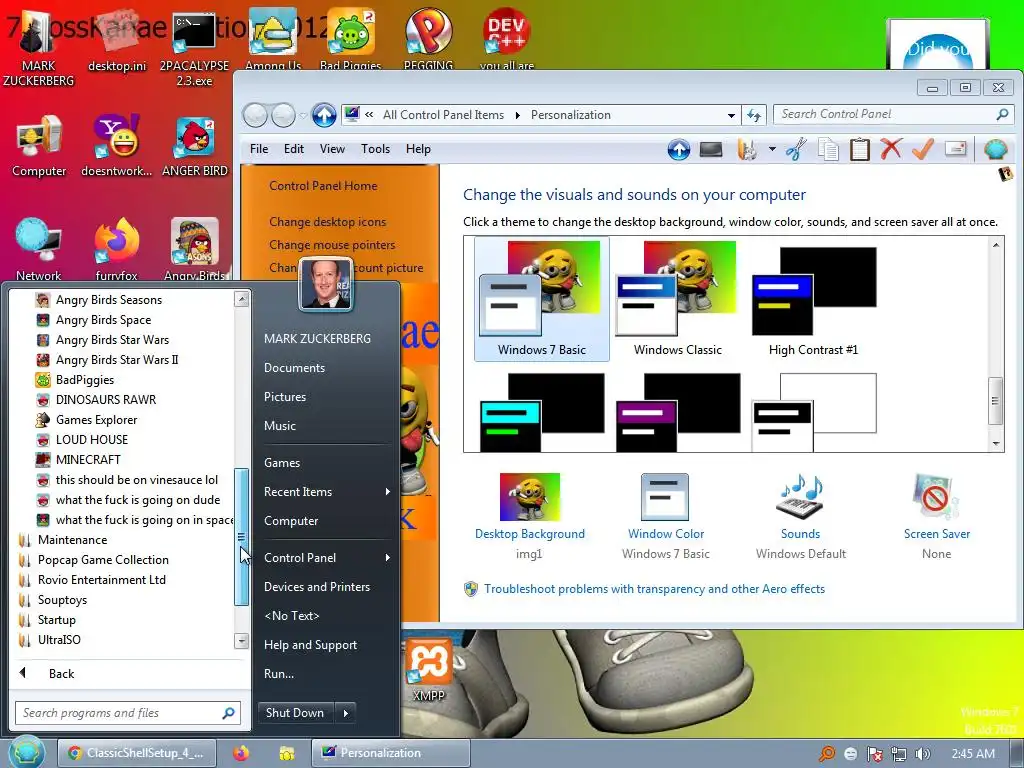
Task: Click the Copy pages toolbar icon
Action: point(828,150)
